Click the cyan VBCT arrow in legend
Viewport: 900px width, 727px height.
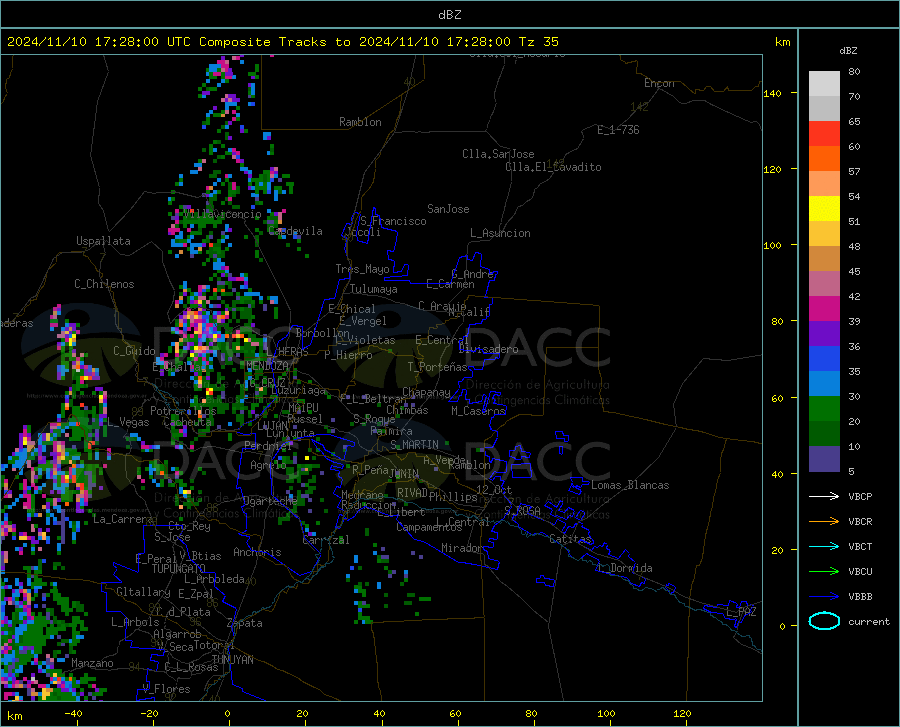(824, 546)
